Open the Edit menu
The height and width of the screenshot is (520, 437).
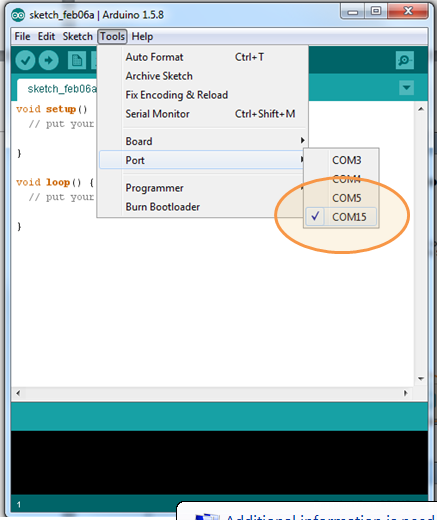pos(46,36)
